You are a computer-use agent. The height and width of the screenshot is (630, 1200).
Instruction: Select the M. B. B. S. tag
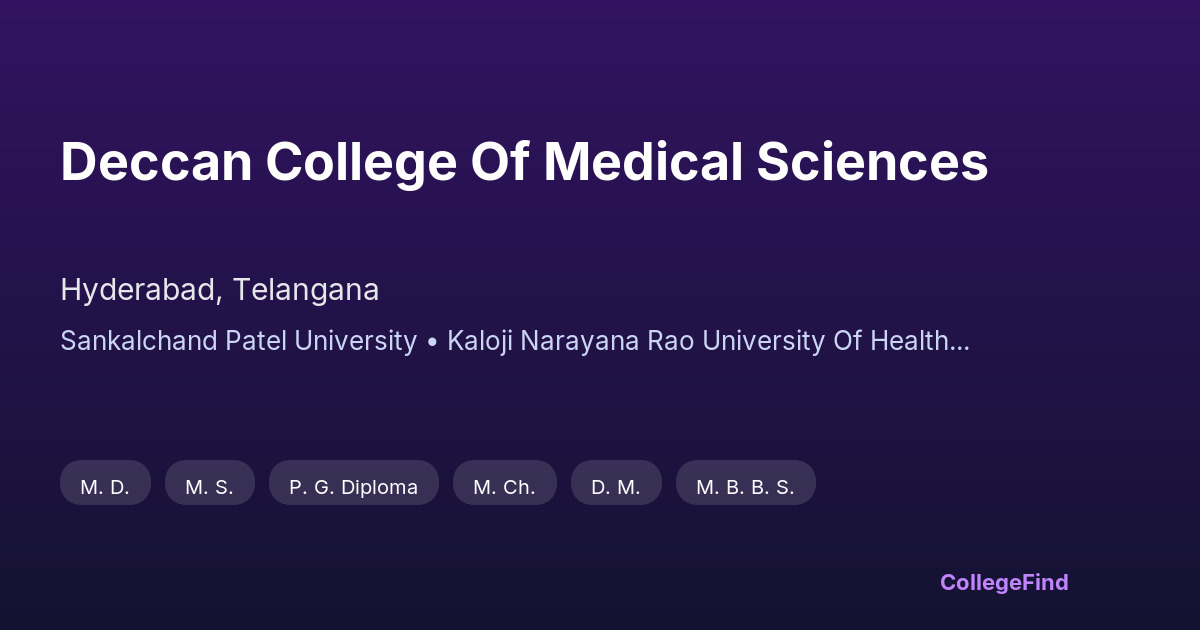click(745, 487)
